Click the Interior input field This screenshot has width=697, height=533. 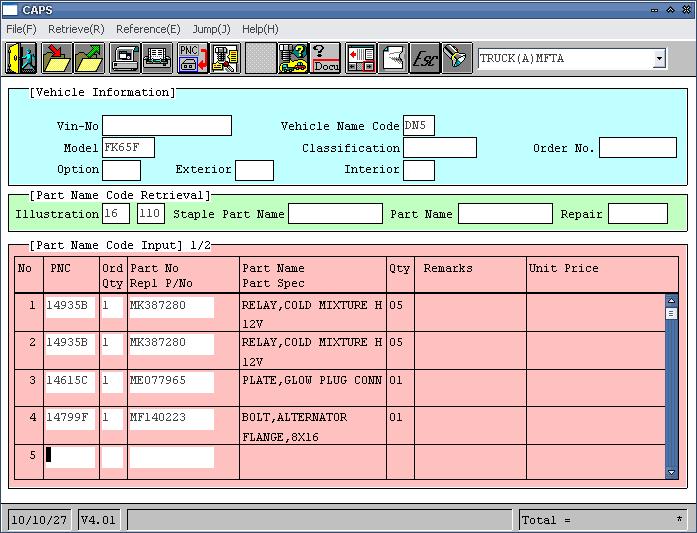419,170
